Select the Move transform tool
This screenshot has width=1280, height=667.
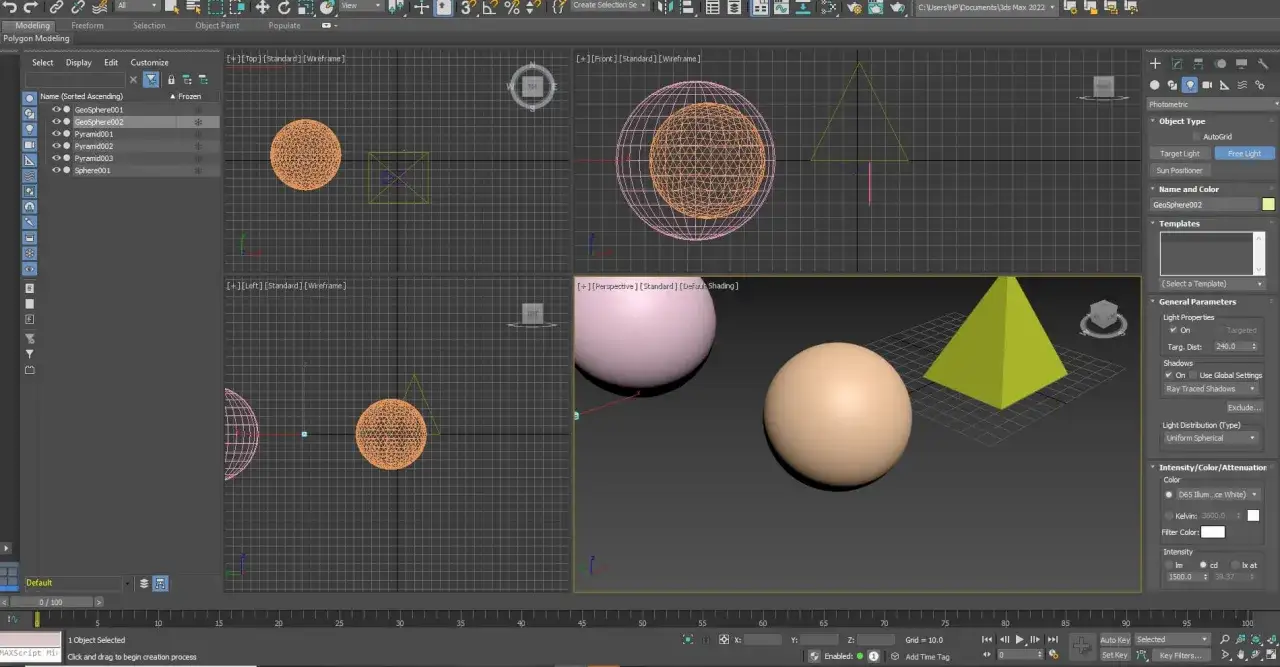(262, 7)
